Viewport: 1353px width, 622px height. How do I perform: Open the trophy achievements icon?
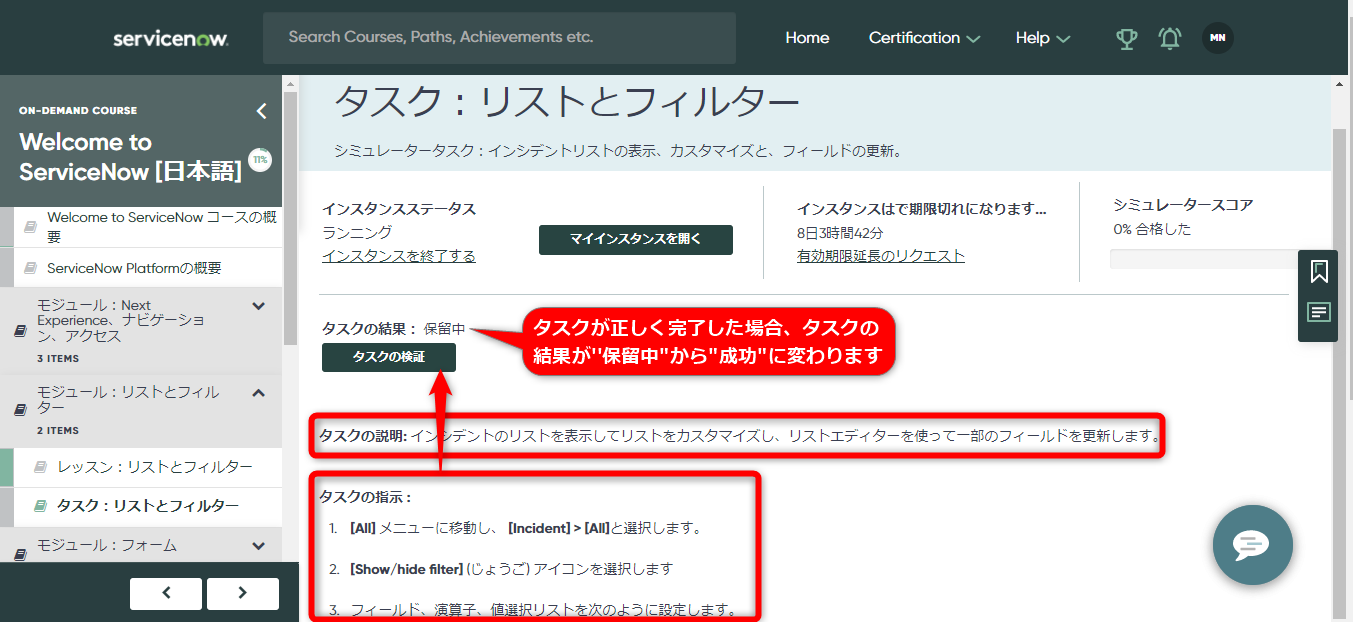tap(1127, 37)
